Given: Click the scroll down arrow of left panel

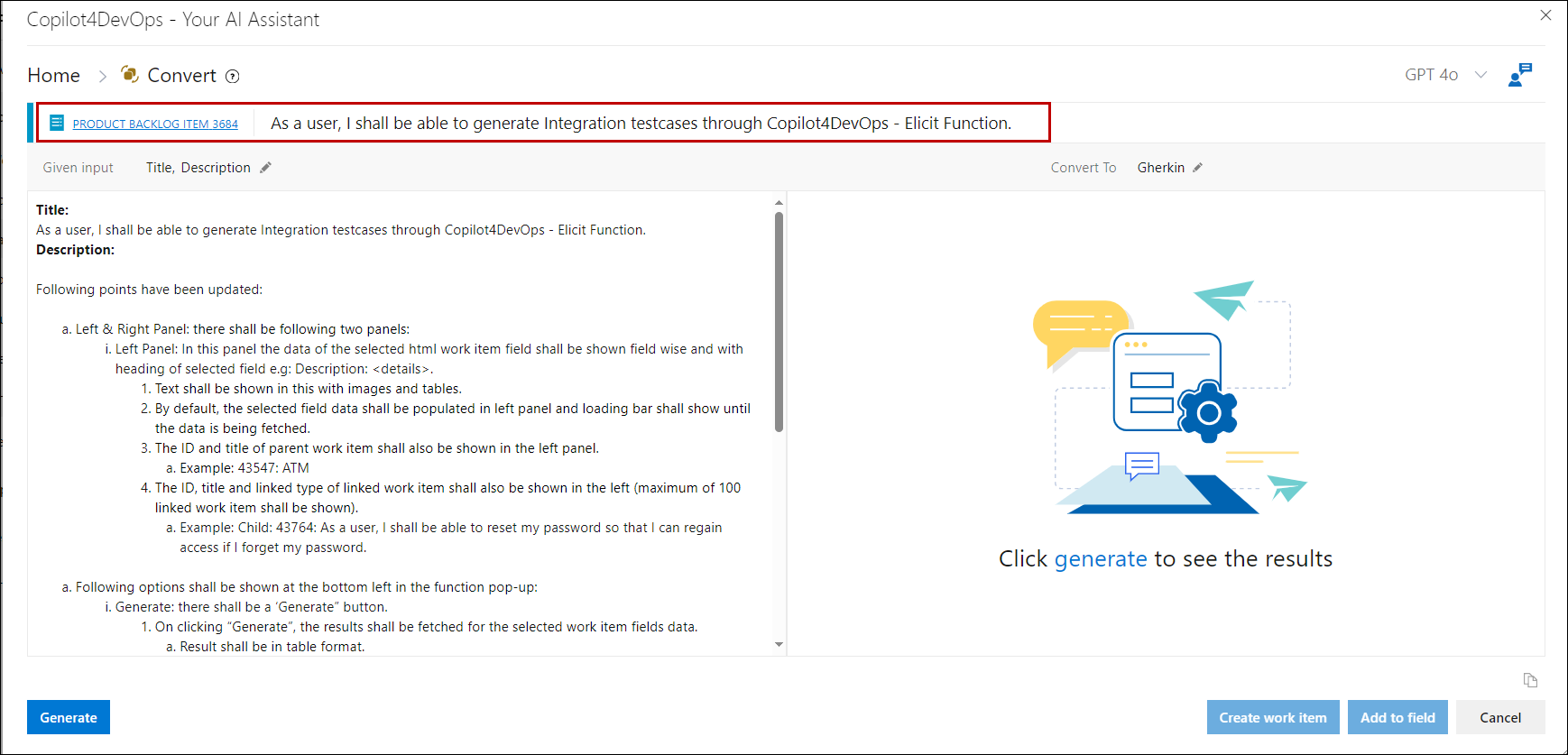Looking at the screenshot, I should (x=779, y=644).
